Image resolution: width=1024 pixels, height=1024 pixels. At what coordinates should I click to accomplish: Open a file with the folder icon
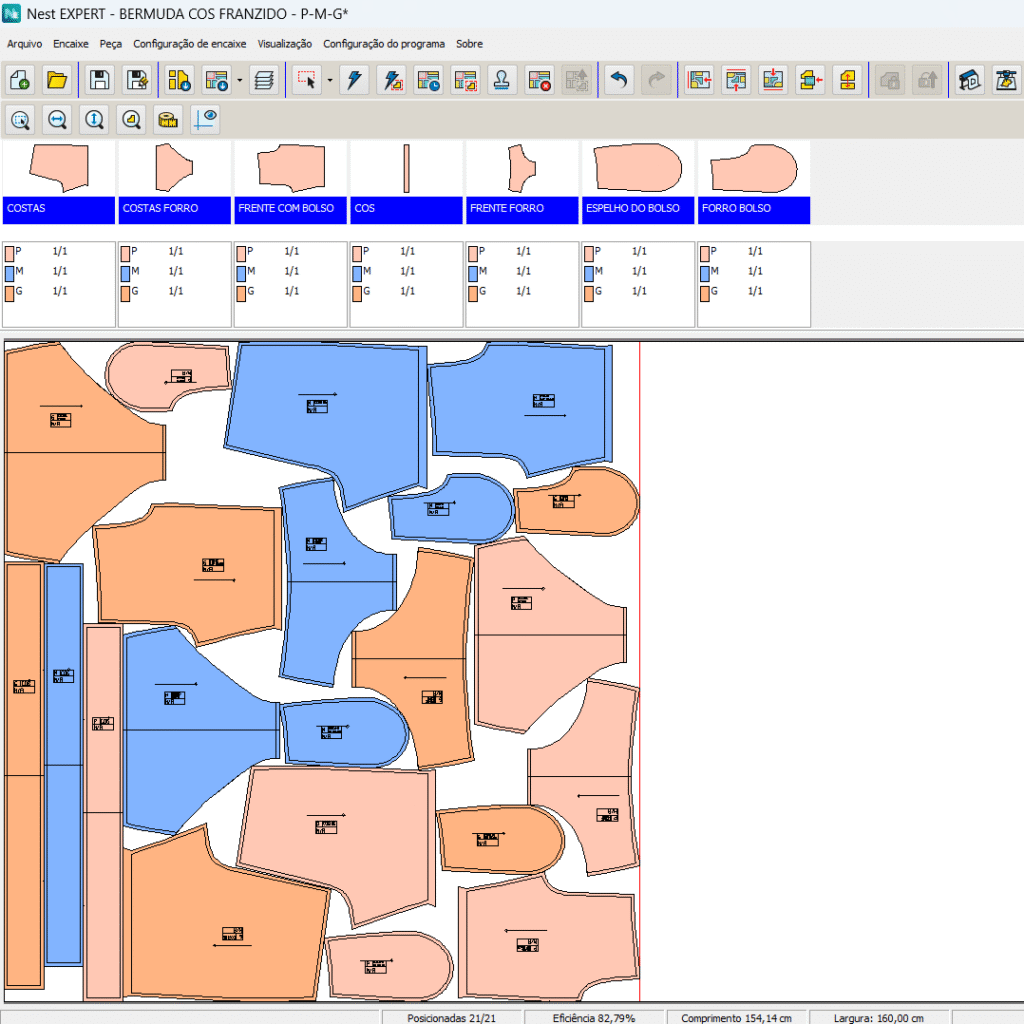click(x=57, y=81)
